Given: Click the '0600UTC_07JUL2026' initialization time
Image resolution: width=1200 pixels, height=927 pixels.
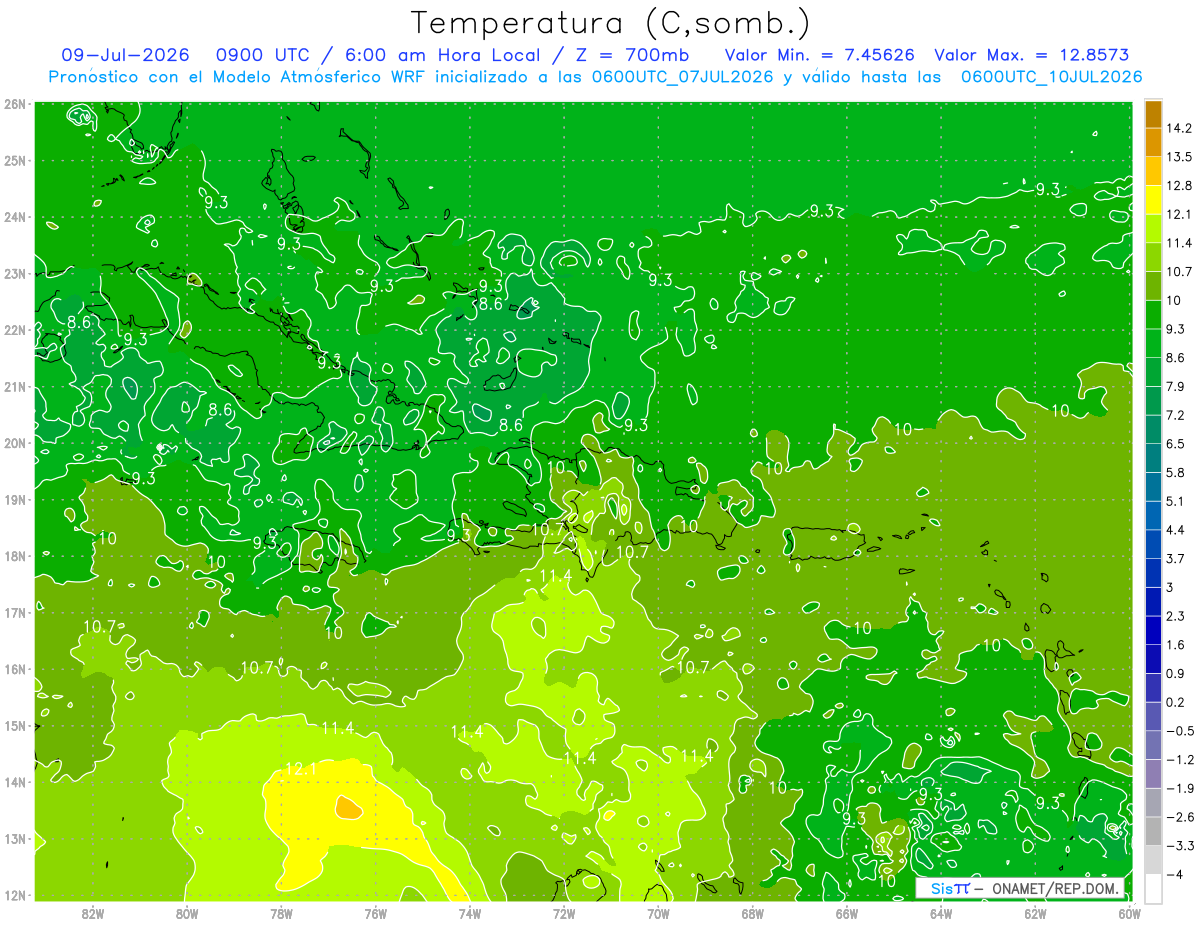Looking at the screenshot, I should (x=682, y=76).
